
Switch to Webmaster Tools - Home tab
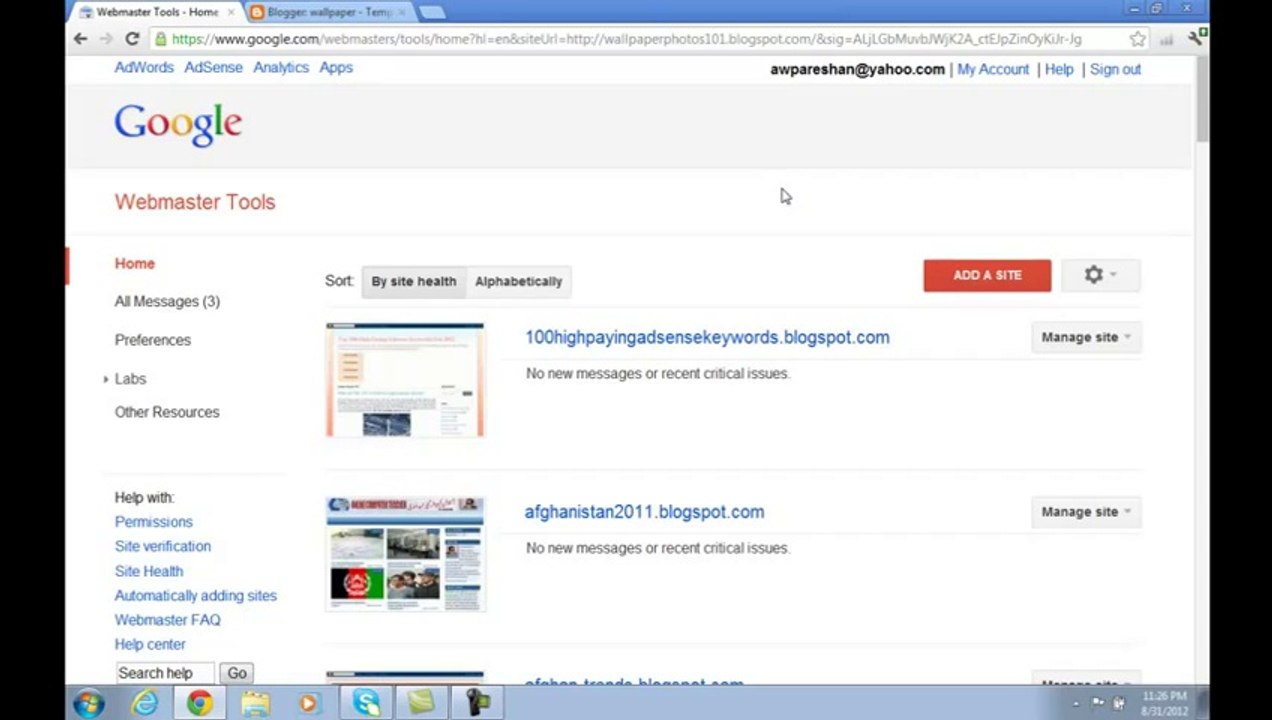156,12
